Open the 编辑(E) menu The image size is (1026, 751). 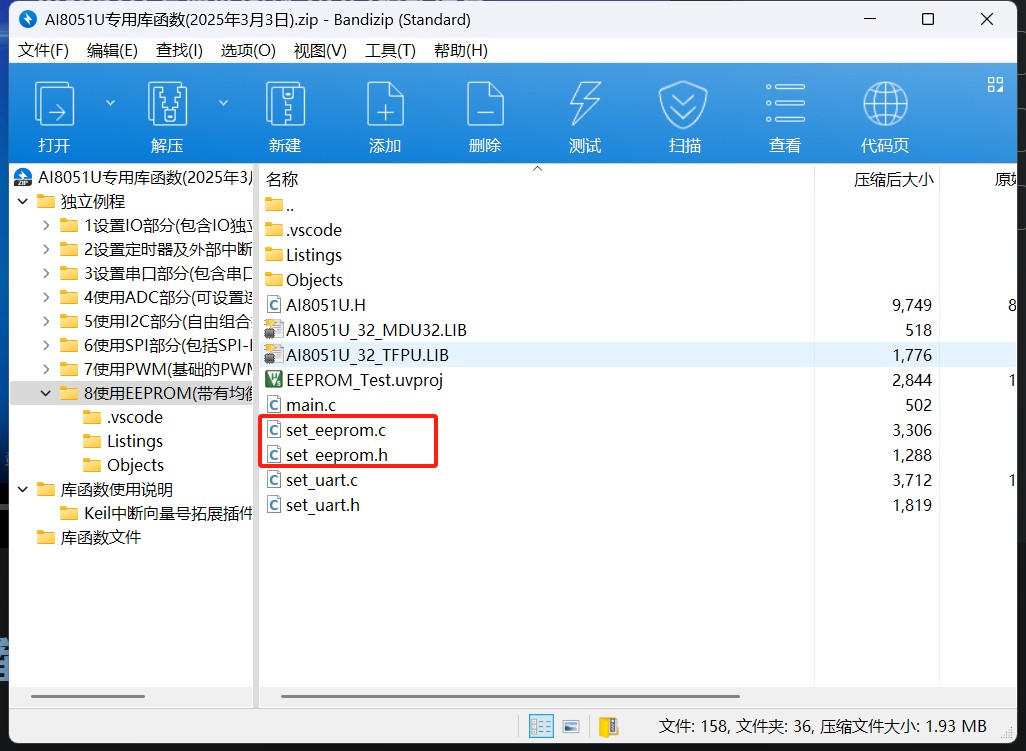tap(112, 50)
